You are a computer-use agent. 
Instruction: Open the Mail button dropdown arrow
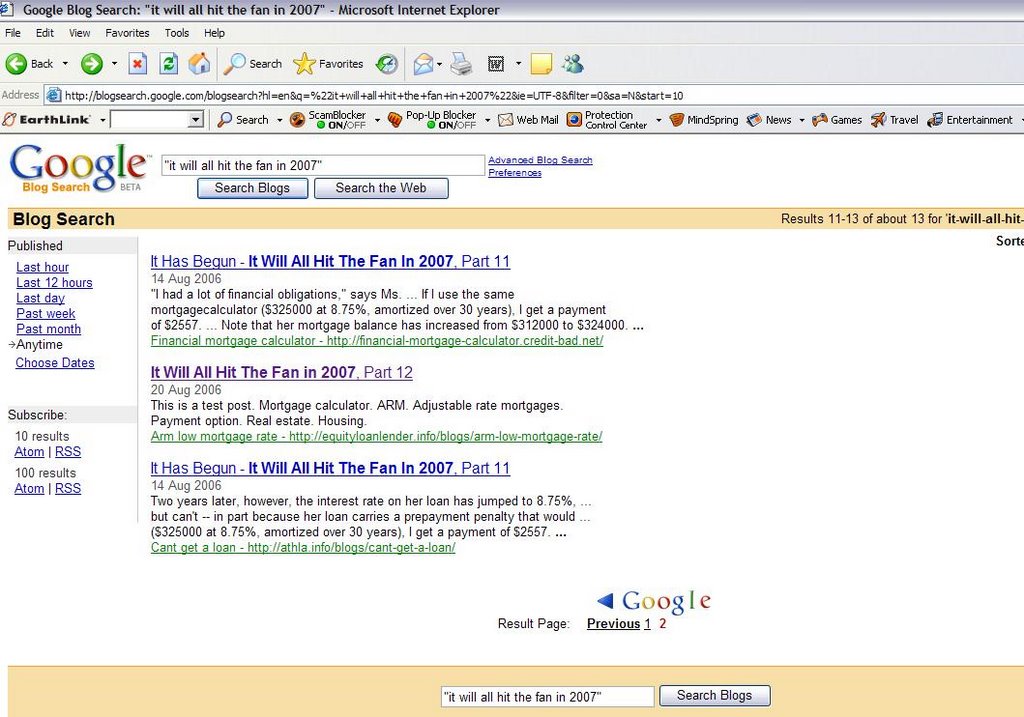point(439,64)
